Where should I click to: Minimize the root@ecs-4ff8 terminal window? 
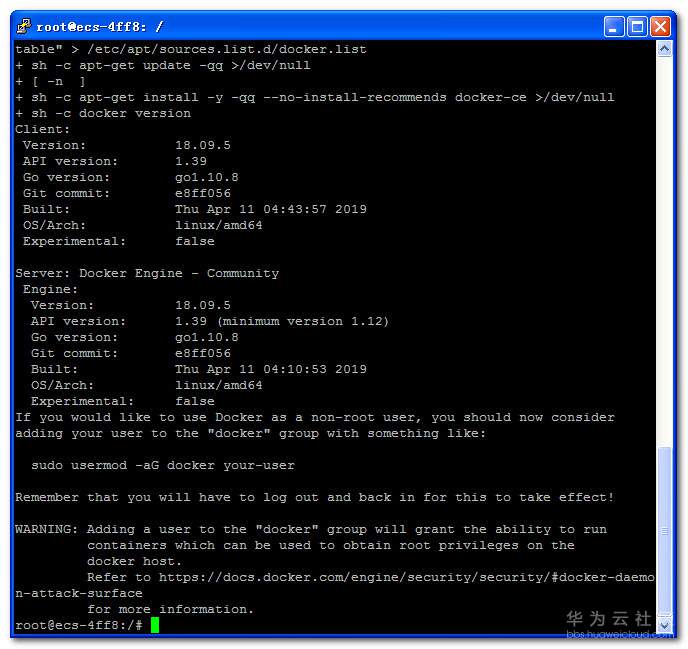pyautogui.click(x=613, y=27)
